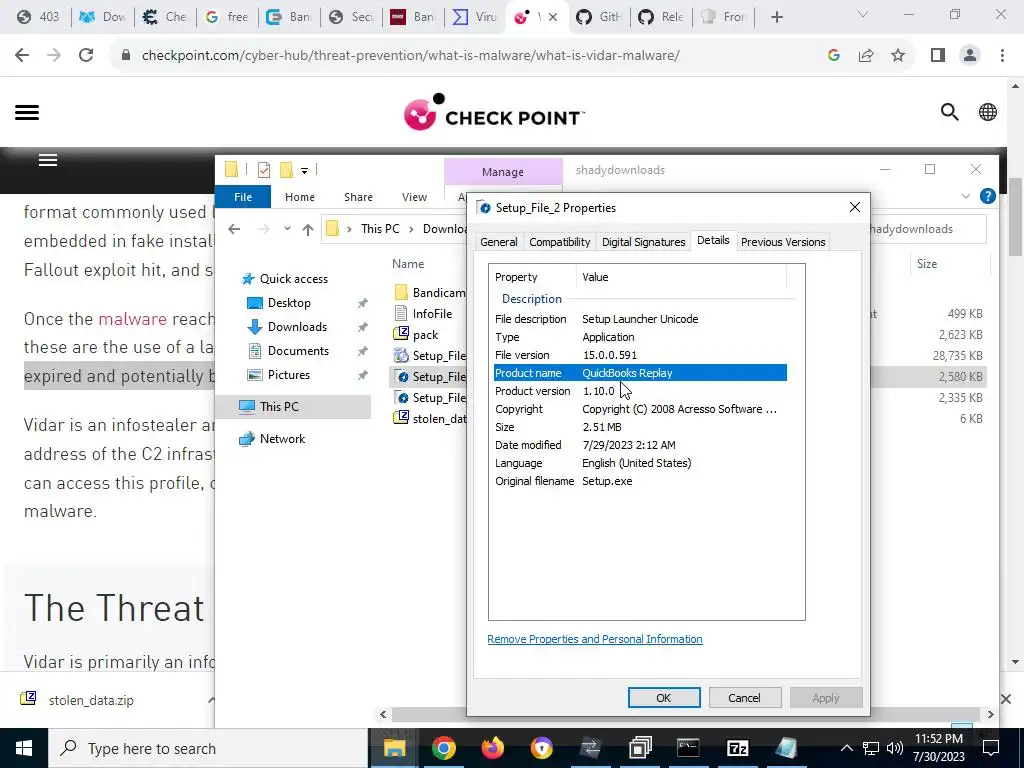Select the InfoFile item in file list
This screenshot has height=768, width=1024.
point(432,313)
